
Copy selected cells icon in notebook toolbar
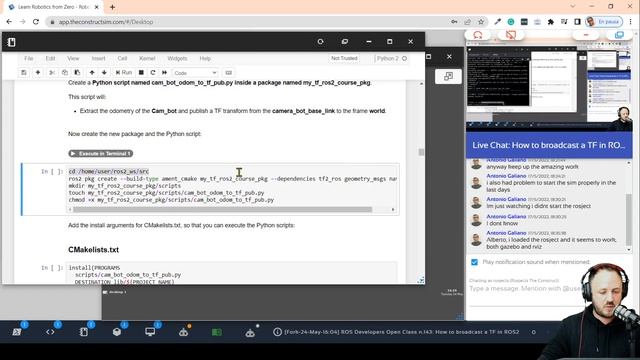(64, 73)
